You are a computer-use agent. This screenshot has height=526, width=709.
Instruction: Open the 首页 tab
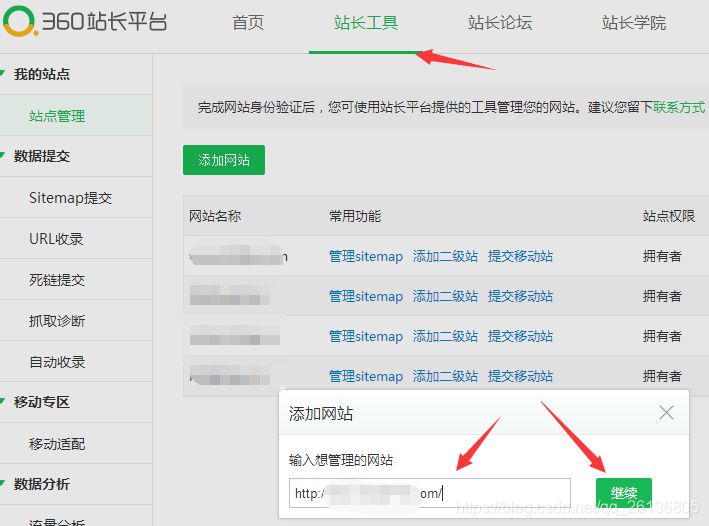coord(248,23)
